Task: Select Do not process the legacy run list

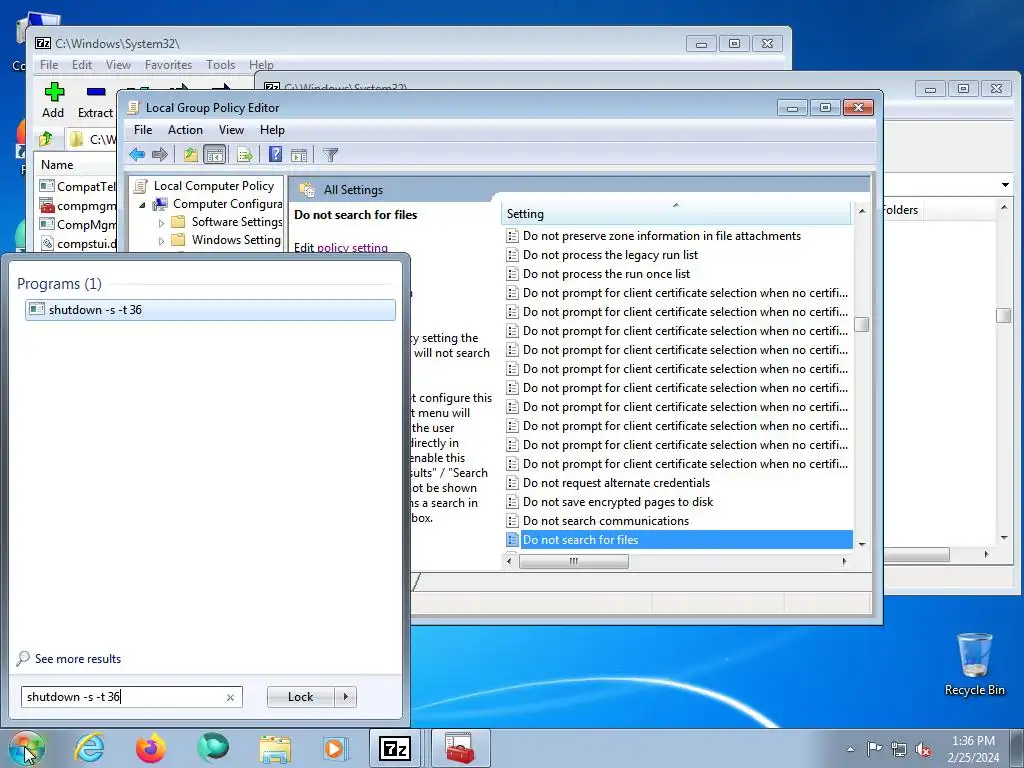Action: pos(610,255)
